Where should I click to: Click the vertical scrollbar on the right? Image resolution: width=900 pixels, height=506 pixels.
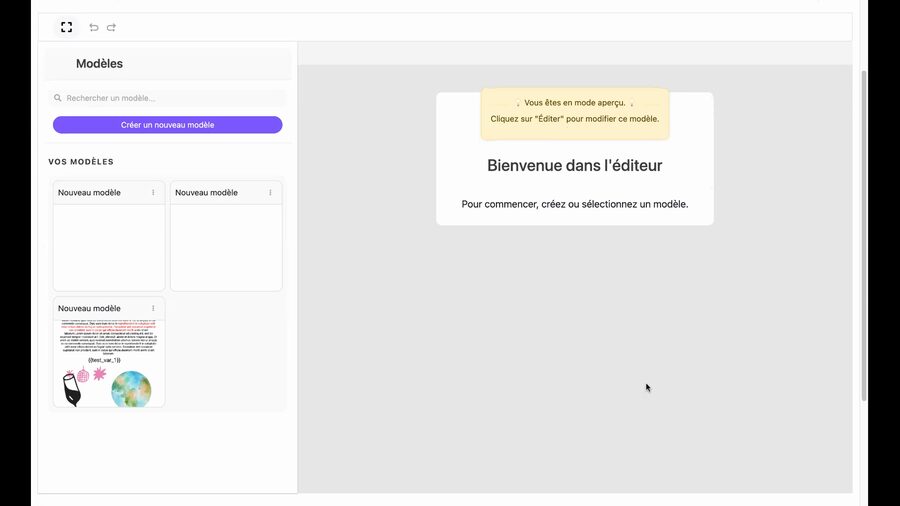(x=864, y=235)
